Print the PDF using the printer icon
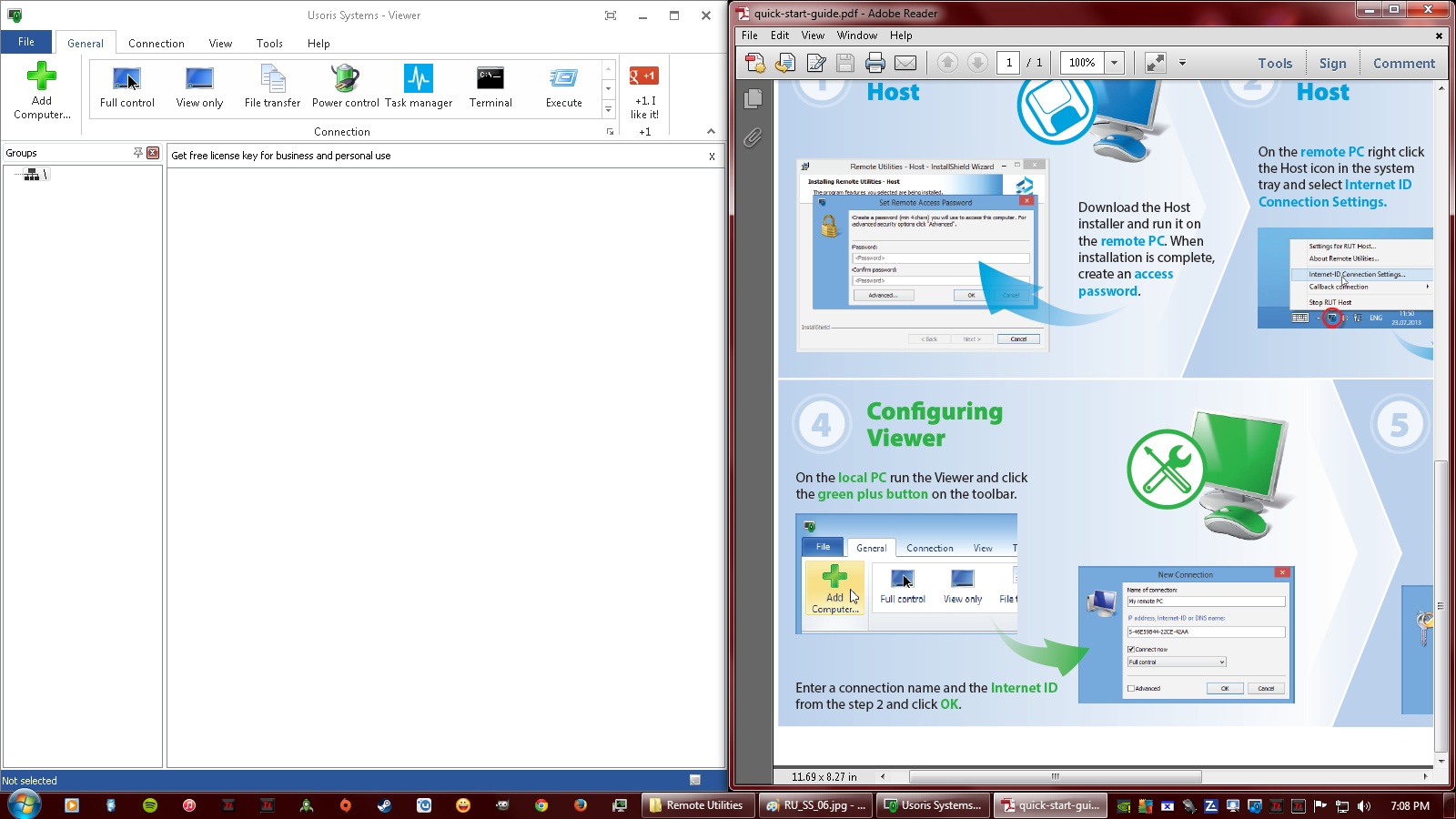The width and height of the screenshot is (1456, 819). point(875,63)
